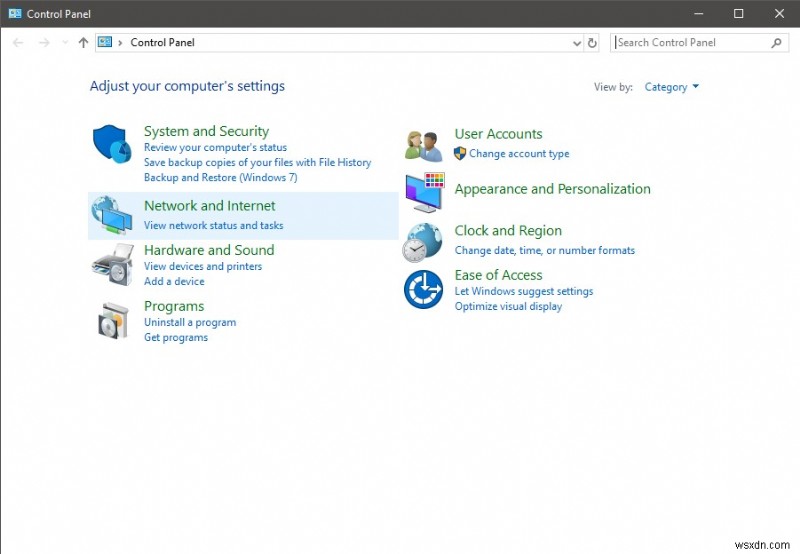Open the Network and Internet globe icon
800x554 pixels.
(111, 216)
